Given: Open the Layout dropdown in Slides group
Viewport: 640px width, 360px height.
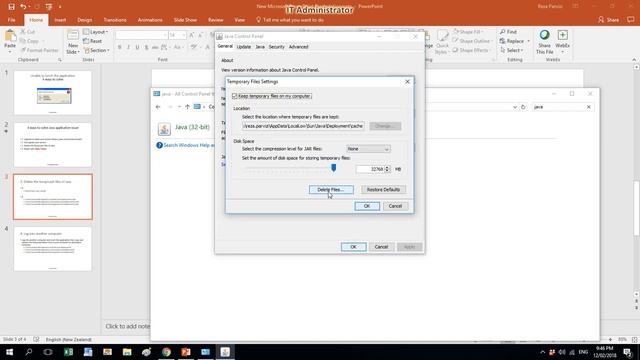Looking at the screenshot, I should pyautogui.click(x=96, y=32).
